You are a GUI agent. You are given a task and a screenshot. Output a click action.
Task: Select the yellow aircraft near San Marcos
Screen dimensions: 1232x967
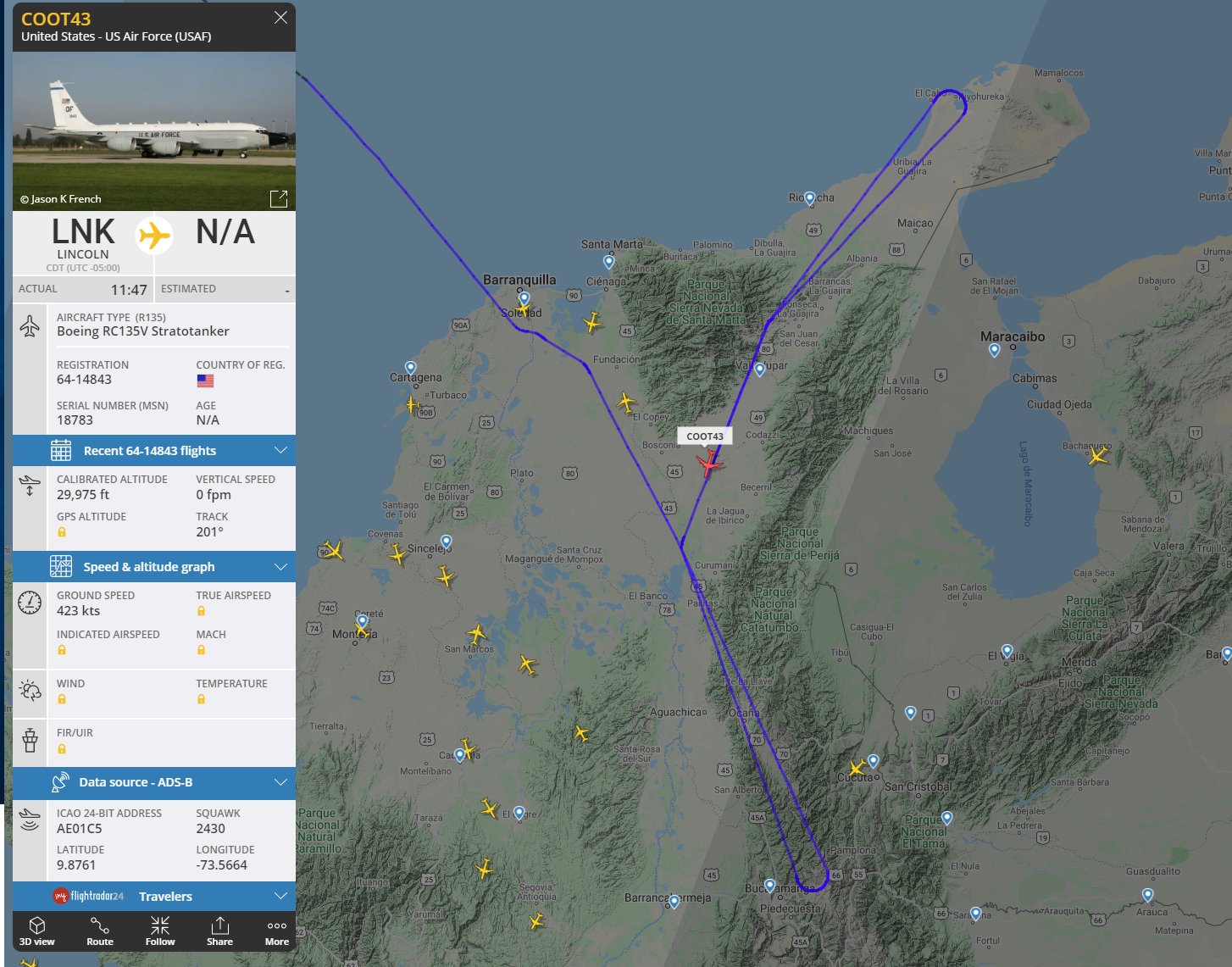[477, 632]
